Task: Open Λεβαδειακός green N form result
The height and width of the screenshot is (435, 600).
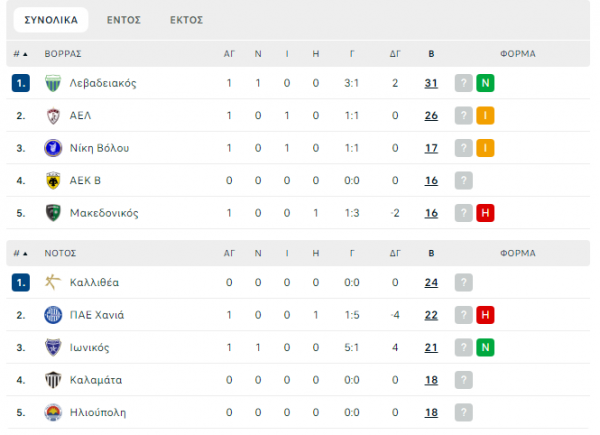Action: point(485,83)
